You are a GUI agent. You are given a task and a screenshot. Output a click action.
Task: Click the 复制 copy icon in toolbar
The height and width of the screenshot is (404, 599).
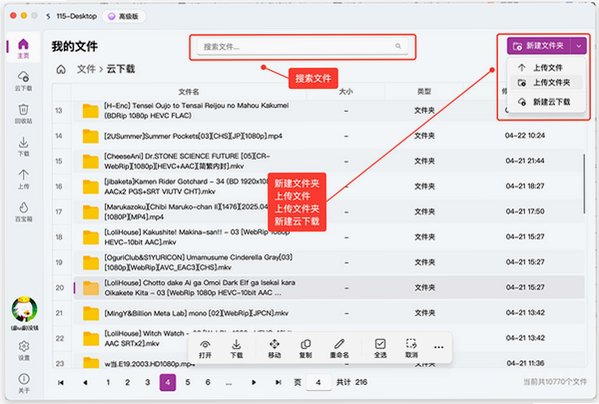pyautogui.click(x=305, y=344)
